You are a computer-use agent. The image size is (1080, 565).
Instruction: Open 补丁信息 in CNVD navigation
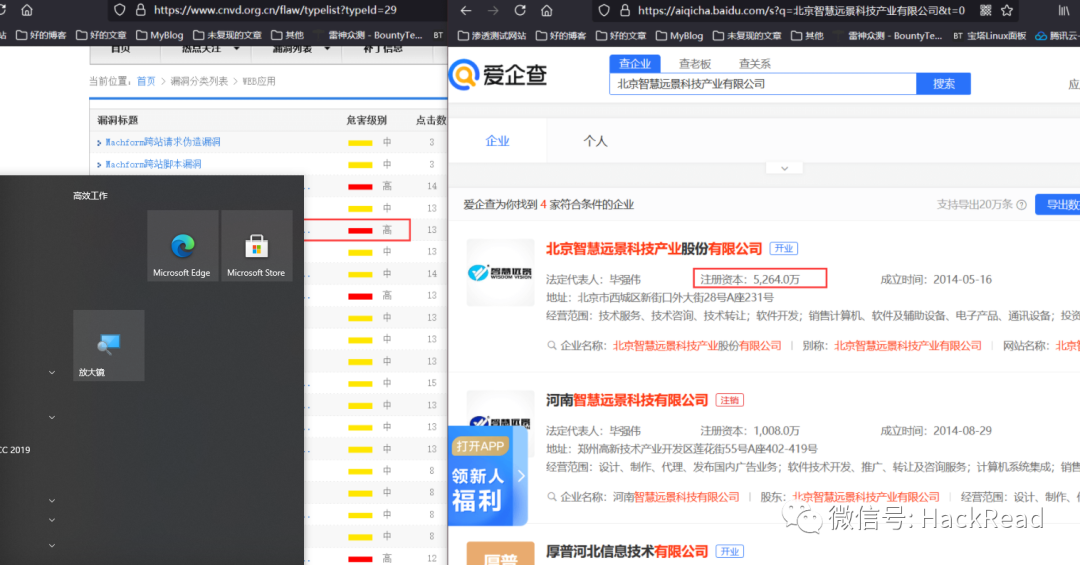[383, 49]
